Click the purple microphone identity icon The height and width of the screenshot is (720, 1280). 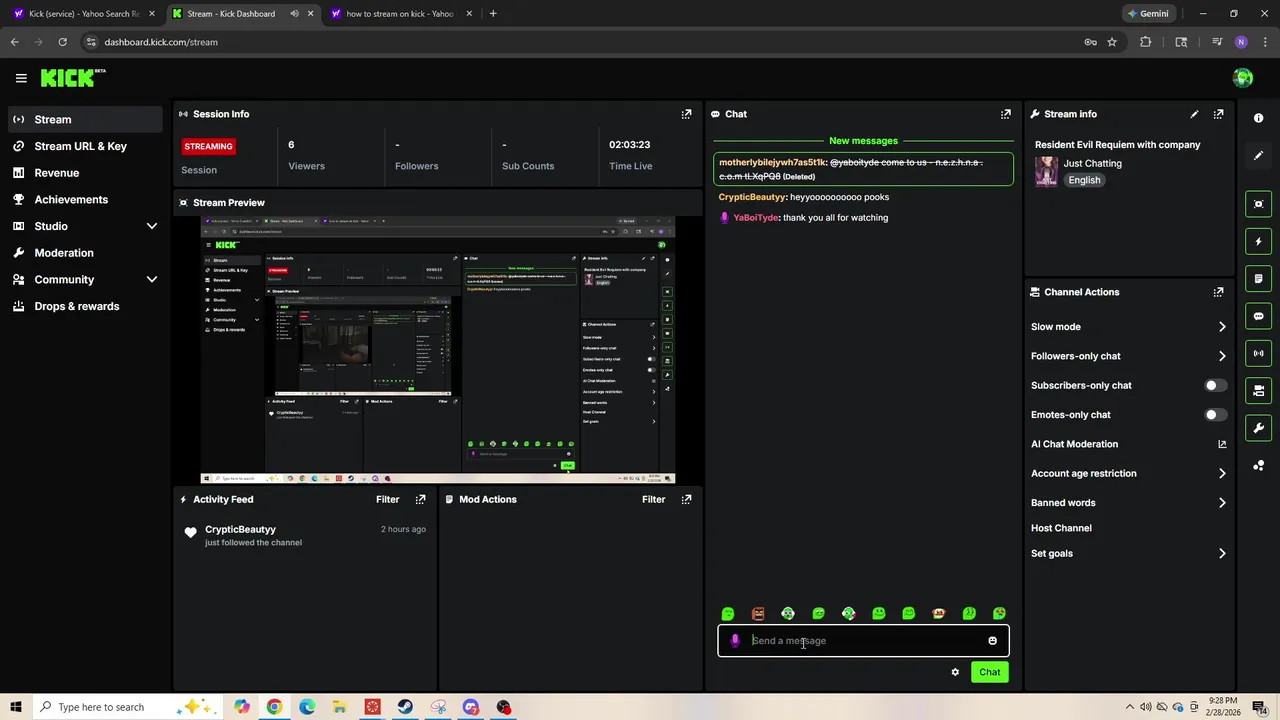[x=735, y=641]
